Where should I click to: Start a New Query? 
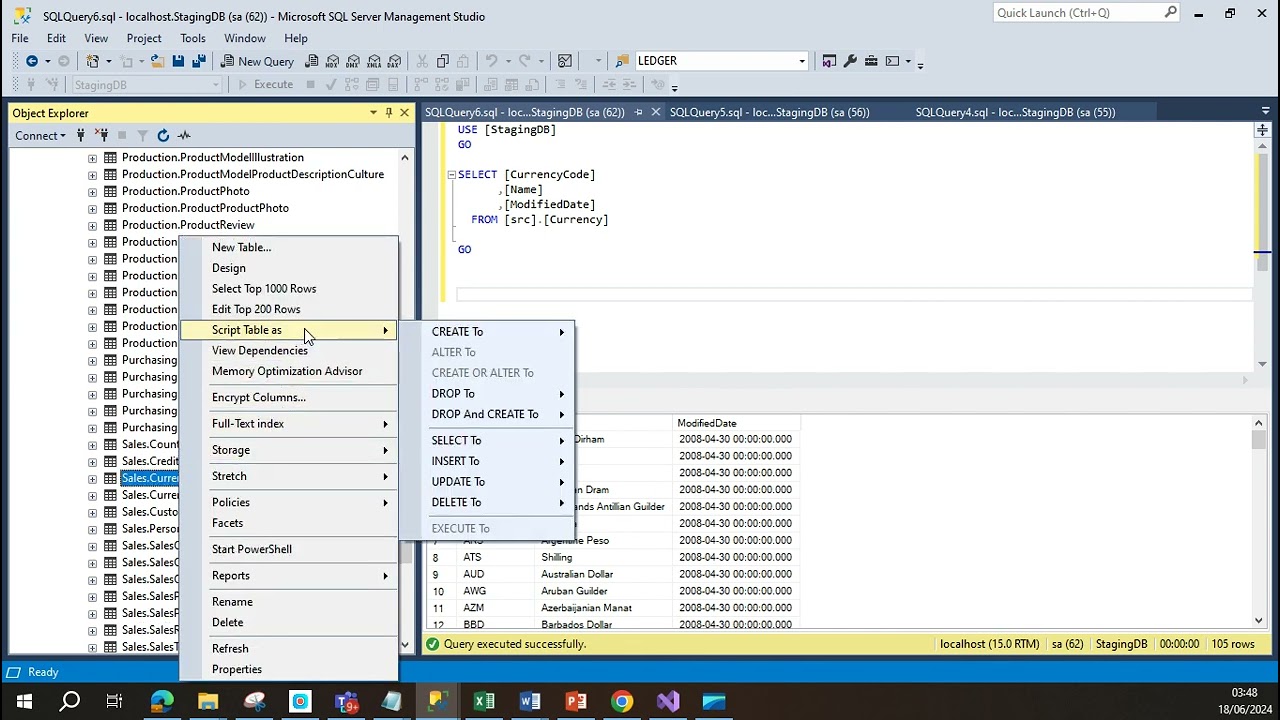pos(257,61)
